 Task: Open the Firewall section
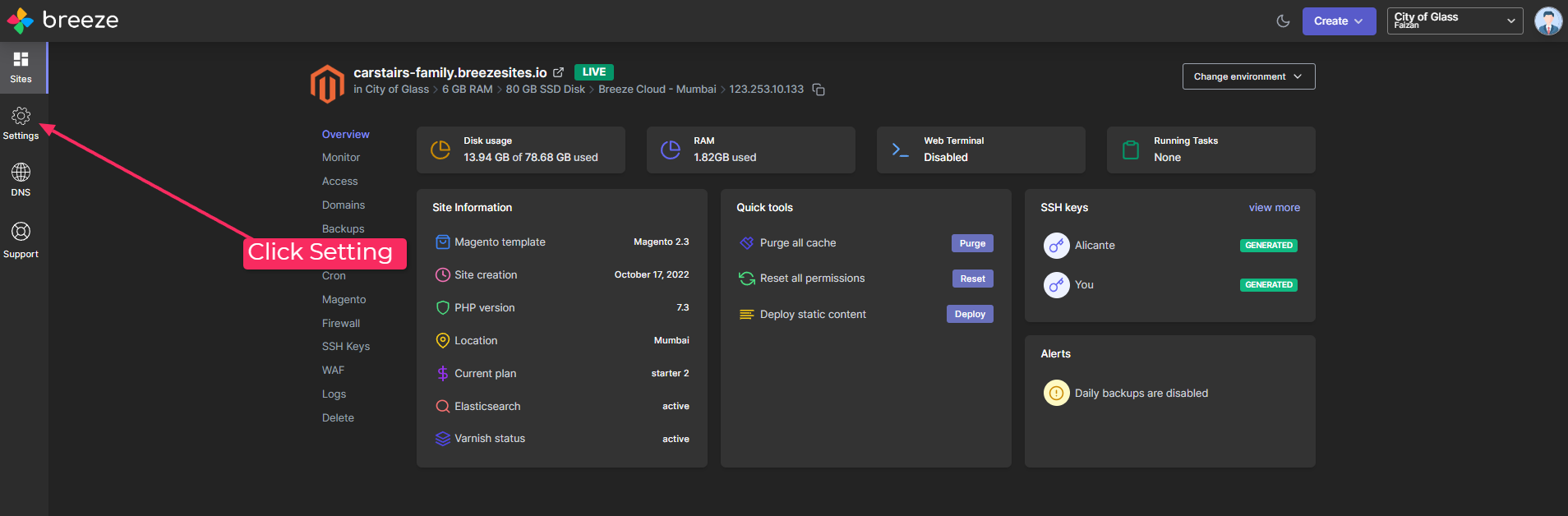coord(341,323)
